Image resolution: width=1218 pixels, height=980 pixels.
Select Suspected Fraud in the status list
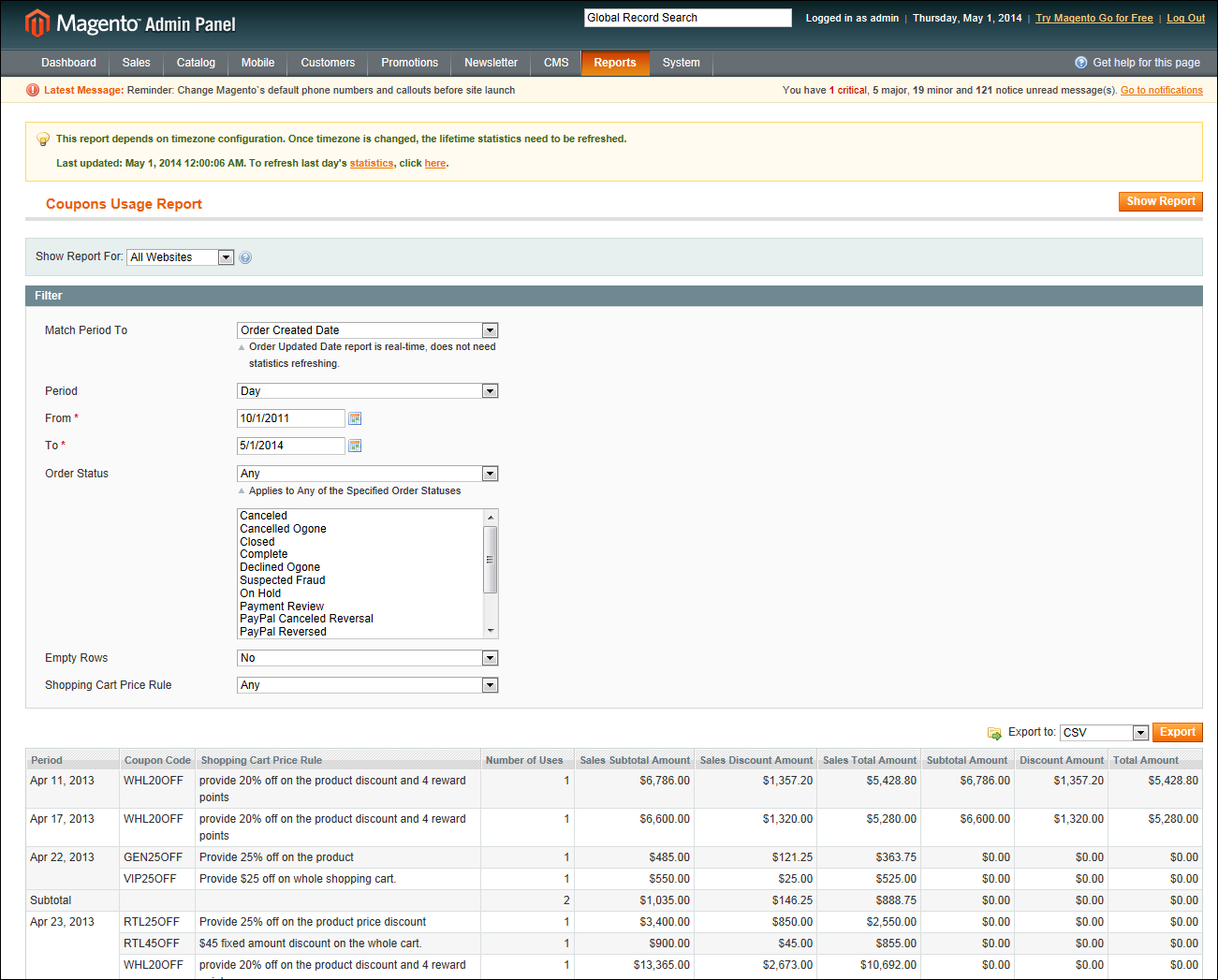coord(282,580)
